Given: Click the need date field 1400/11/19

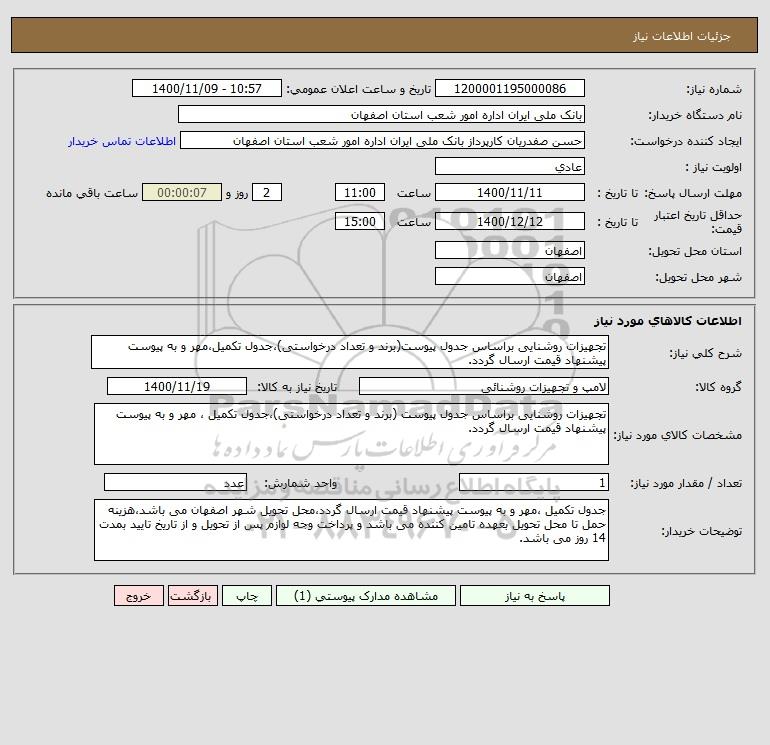Looking at the screenshot, I should pos(177,386).
